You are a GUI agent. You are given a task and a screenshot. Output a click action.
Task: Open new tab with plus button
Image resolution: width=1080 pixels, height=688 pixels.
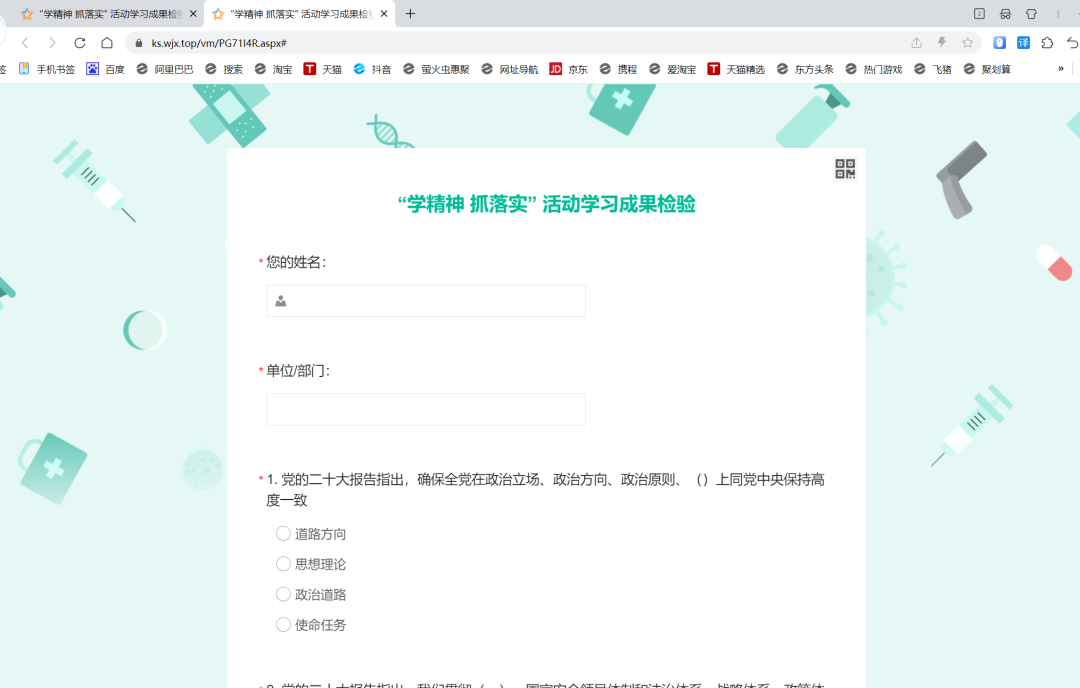click(410, 14)
